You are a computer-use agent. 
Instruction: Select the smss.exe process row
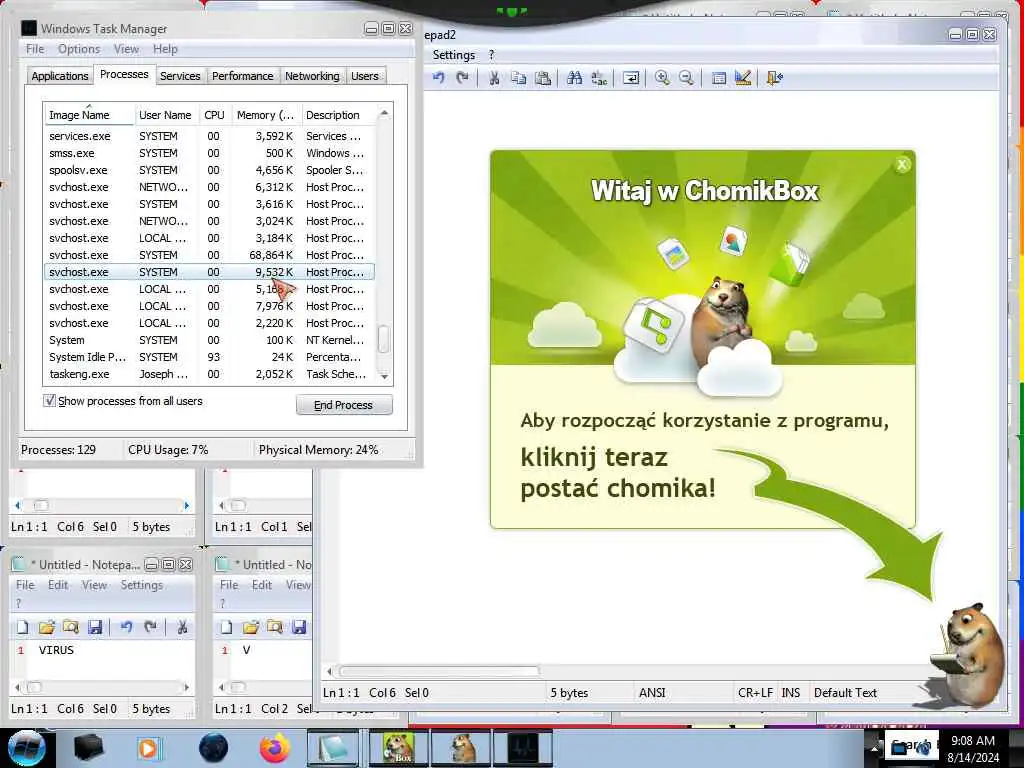(x=209, y=153)
